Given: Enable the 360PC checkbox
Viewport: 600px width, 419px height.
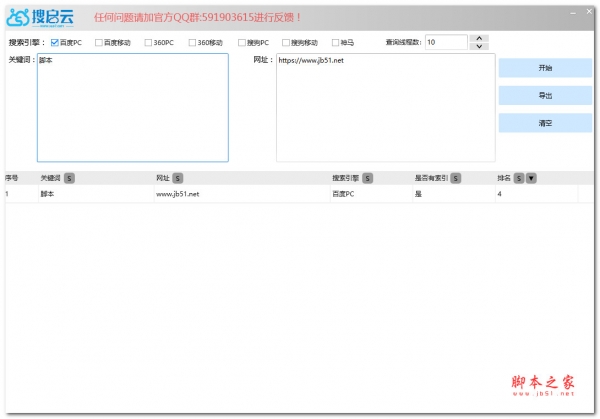Looking at the screenshot, I should (x=148, y=42).
